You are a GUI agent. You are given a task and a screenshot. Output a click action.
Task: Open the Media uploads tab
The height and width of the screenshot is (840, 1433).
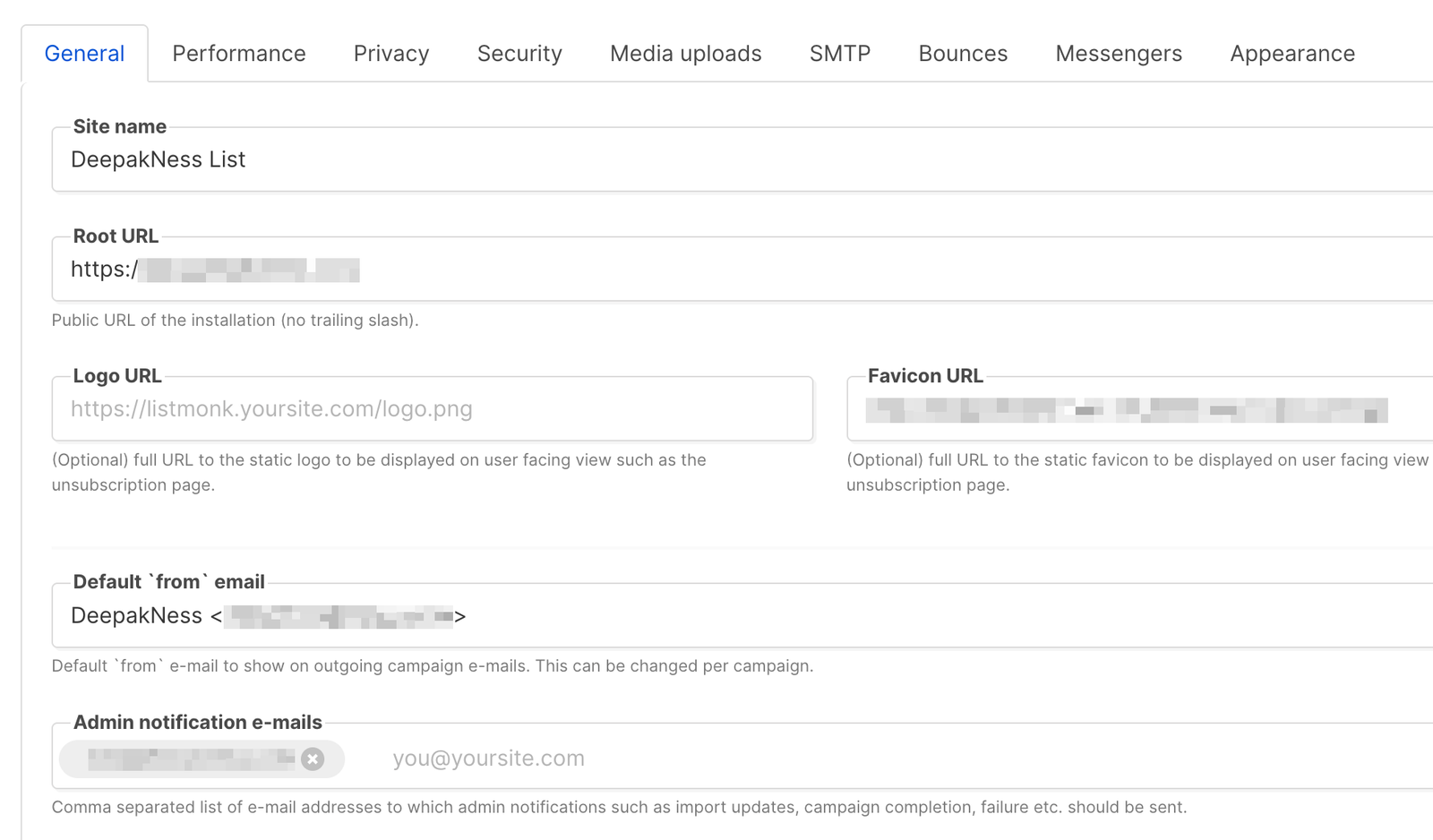tap(685, 54)
